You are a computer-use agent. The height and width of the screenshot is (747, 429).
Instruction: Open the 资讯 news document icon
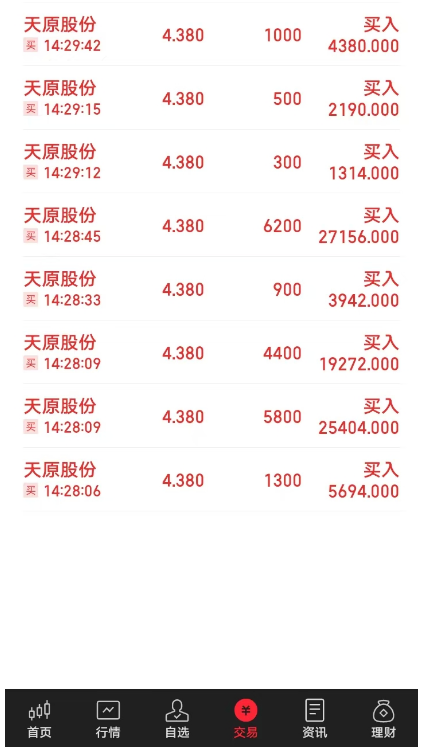(315, 710)
